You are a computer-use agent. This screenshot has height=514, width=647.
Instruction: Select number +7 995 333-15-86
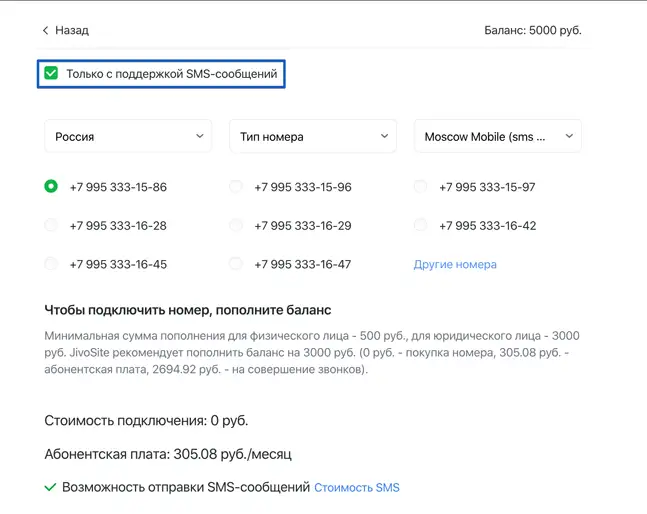[x=51, y=187]
